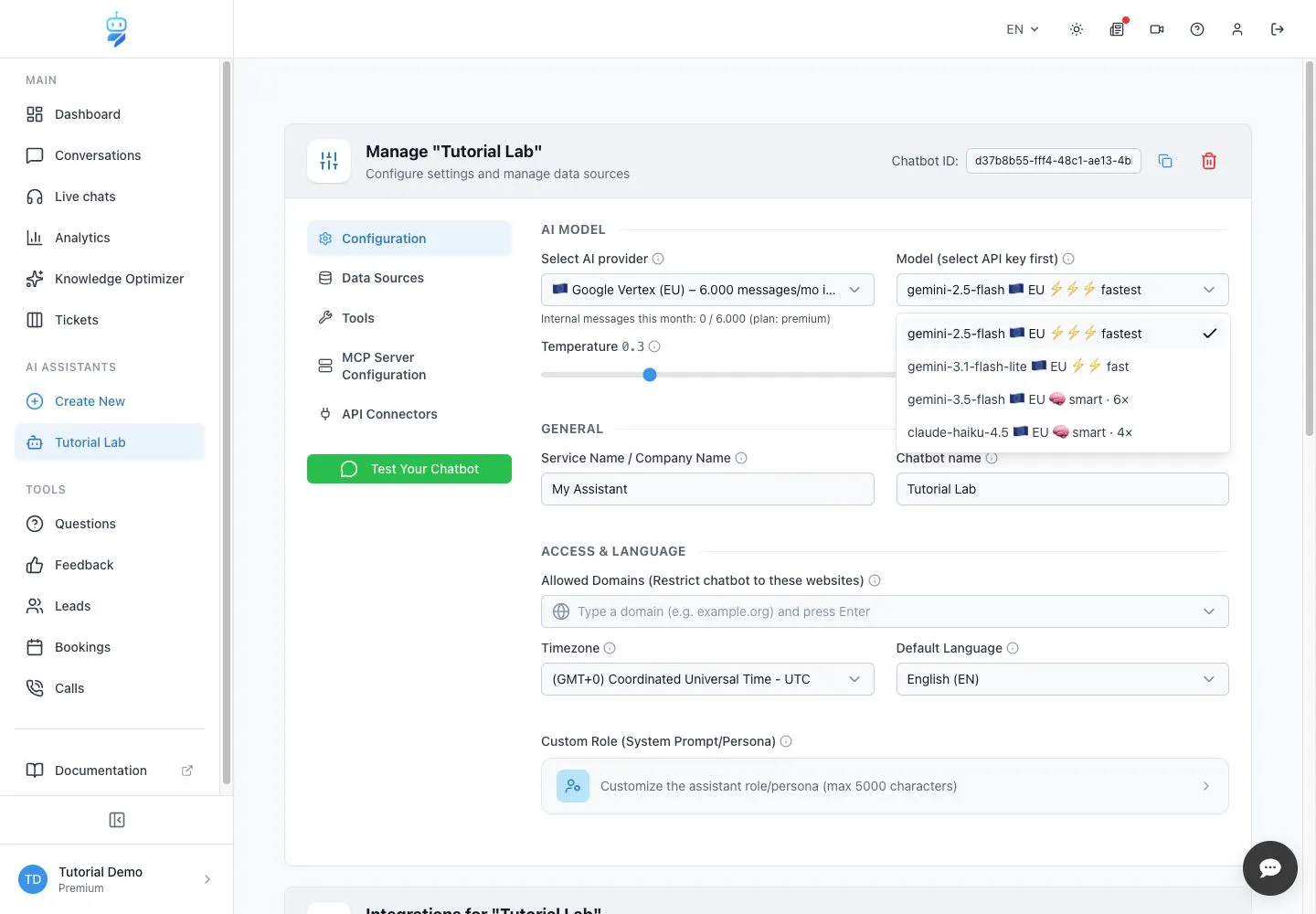Screen dimensions: 1316x914
Task: Click the logout icon
Action: tap(1278, 29)
